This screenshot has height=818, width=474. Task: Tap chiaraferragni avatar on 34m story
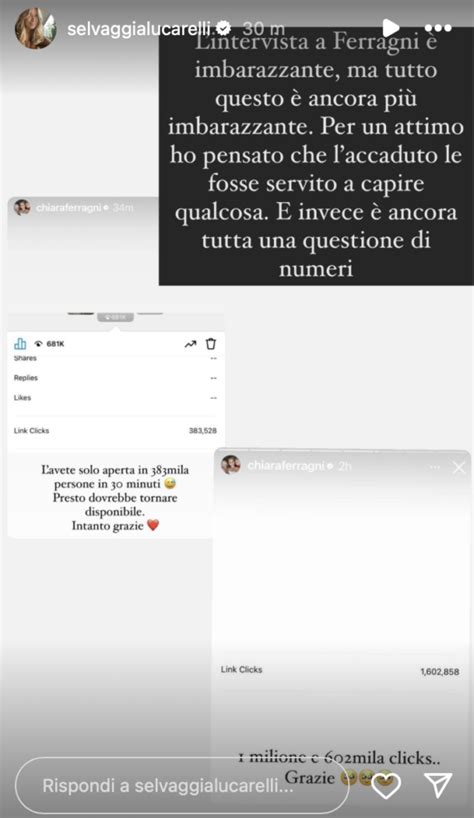[22, 207]
